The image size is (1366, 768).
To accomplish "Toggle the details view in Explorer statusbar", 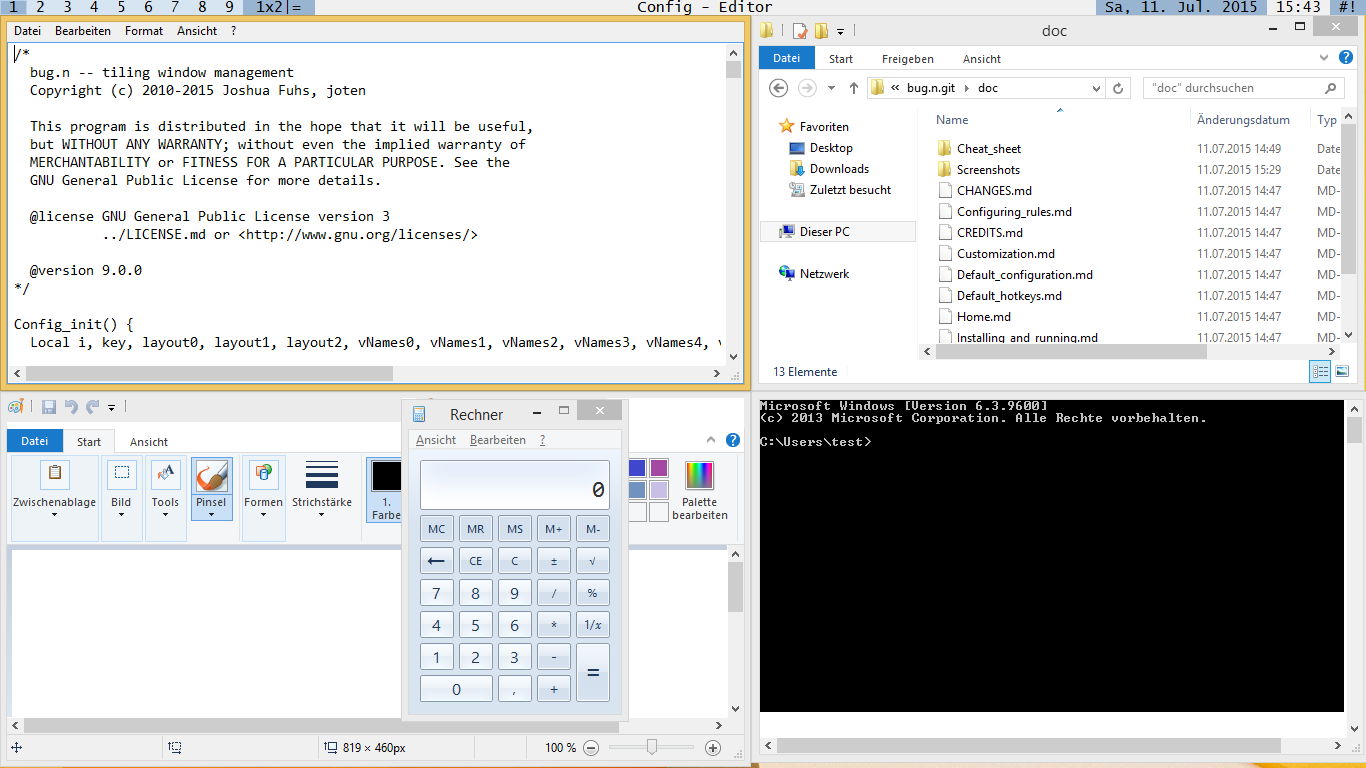I will pos(1319,371).
